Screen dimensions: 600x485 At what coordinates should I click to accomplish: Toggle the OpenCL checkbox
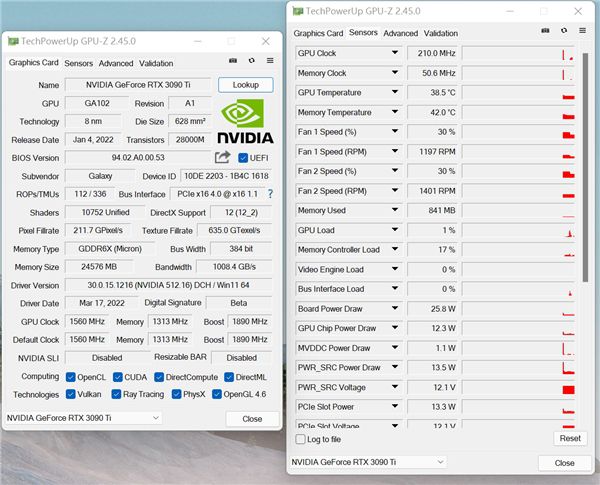[x=70, y=377]
